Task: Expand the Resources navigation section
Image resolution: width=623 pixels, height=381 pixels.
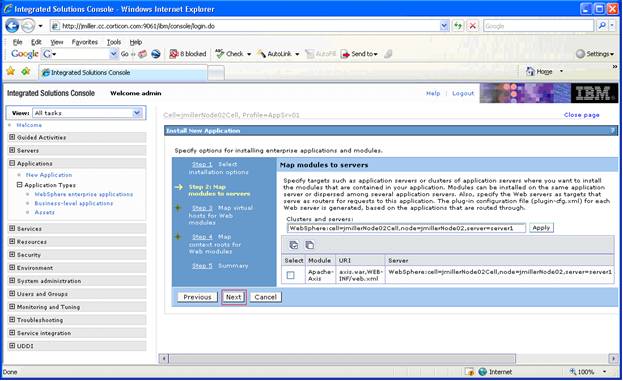Action: [12, 242]
